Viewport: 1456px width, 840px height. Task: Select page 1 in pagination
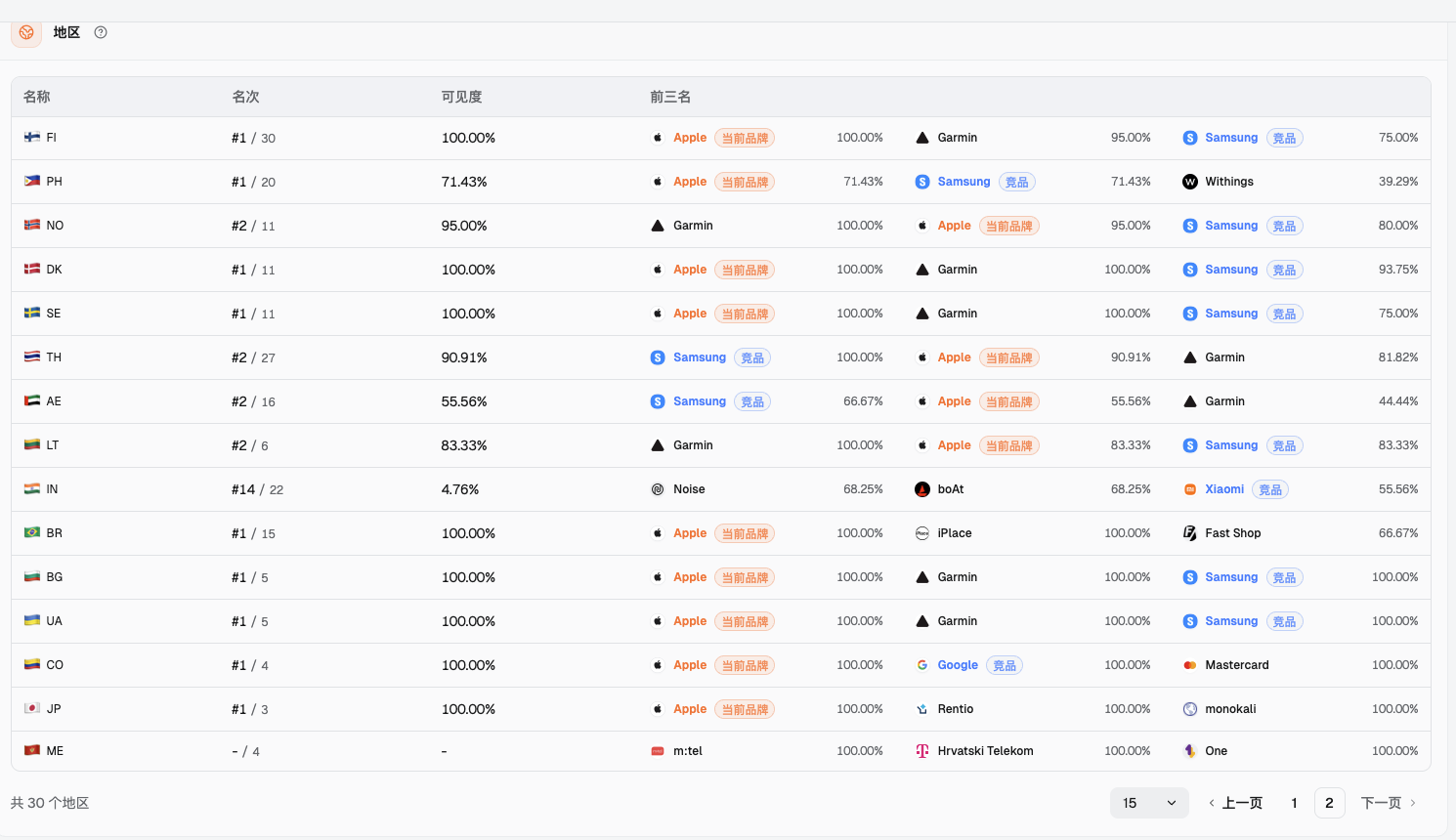coord(1294,803)
